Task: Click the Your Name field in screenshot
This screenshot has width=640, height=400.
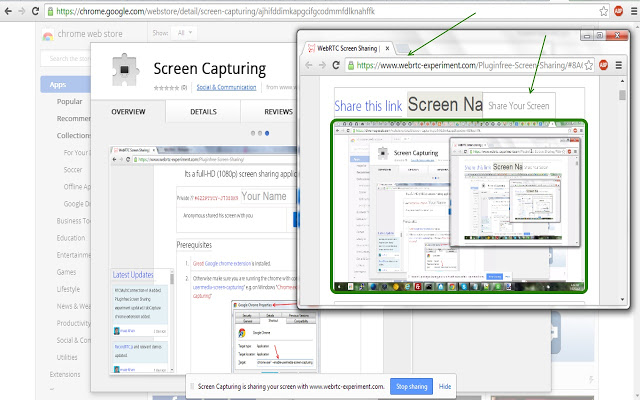Action: (x=267, y=197)
